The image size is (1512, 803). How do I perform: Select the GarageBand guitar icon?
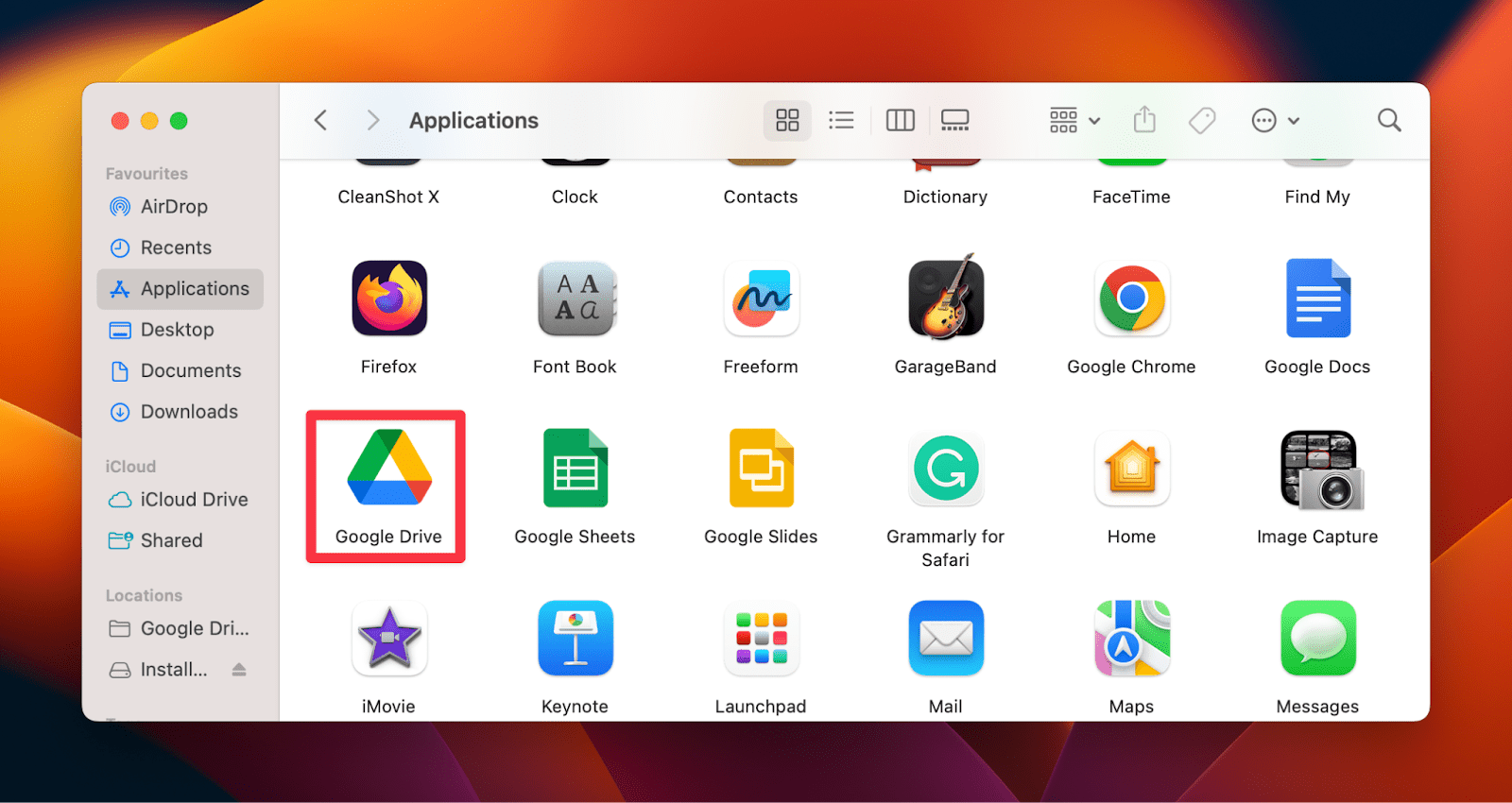click(x=946, y=298)
